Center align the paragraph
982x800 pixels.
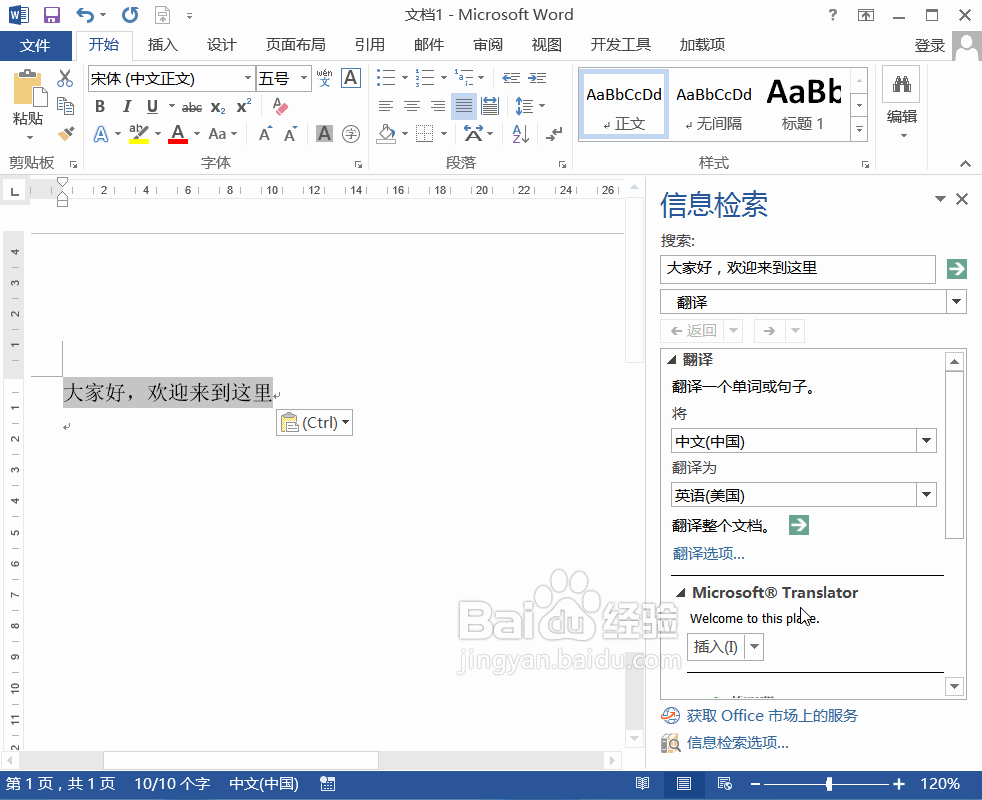(412, 106)
